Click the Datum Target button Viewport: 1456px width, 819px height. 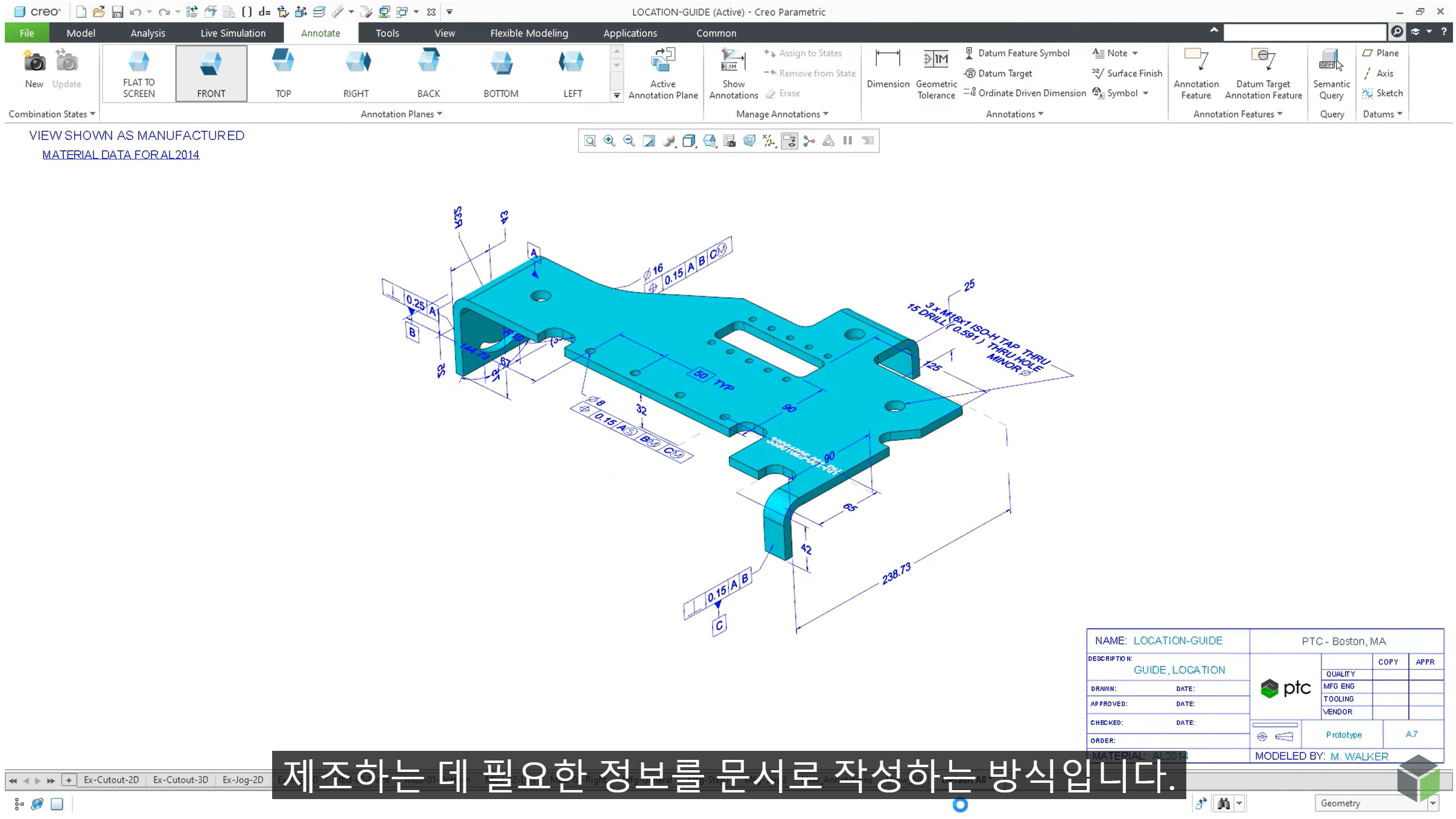[x=999, y=73]
